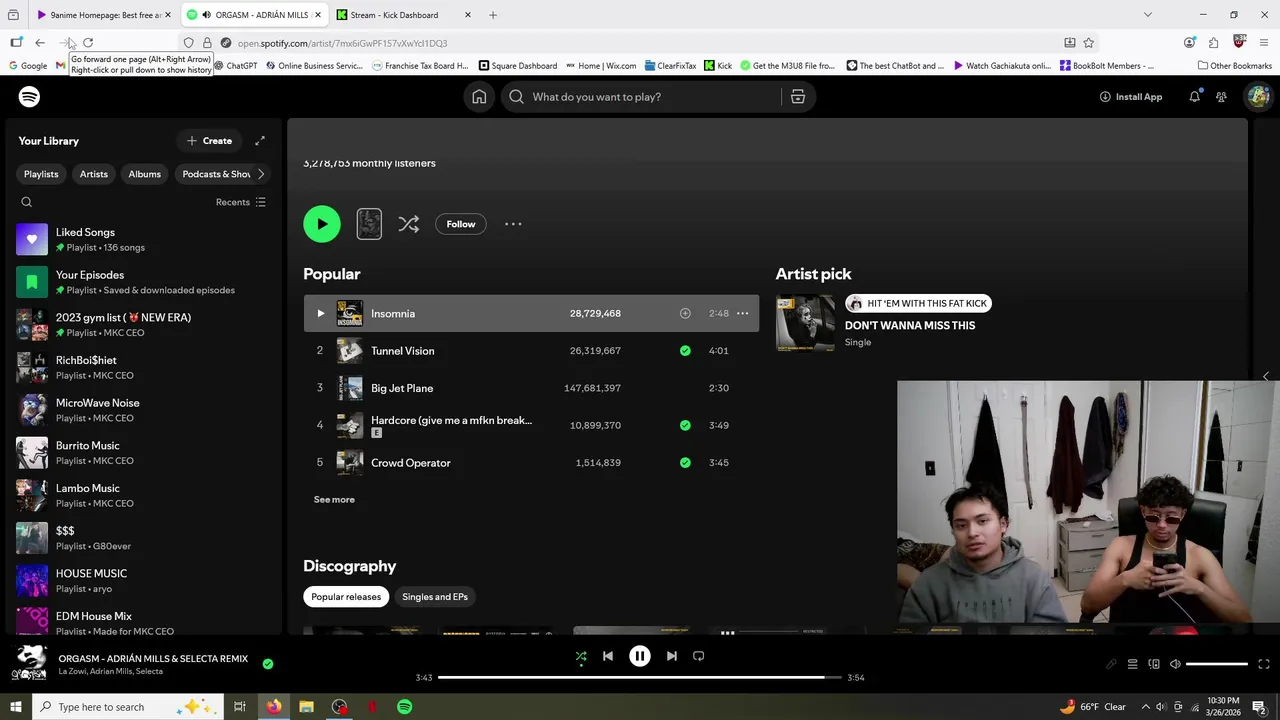Filter library by Podcasts & Shows
The width and height of the screenshot is (1280, 720).
click(214, 174)
